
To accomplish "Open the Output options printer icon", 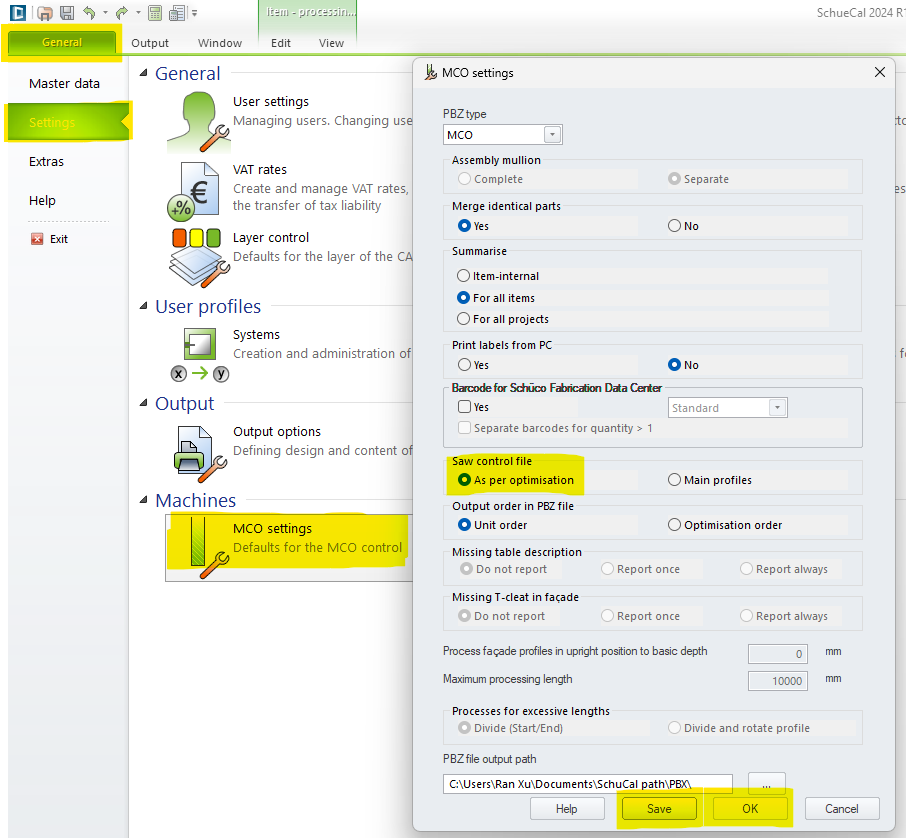I will (193, 449).
